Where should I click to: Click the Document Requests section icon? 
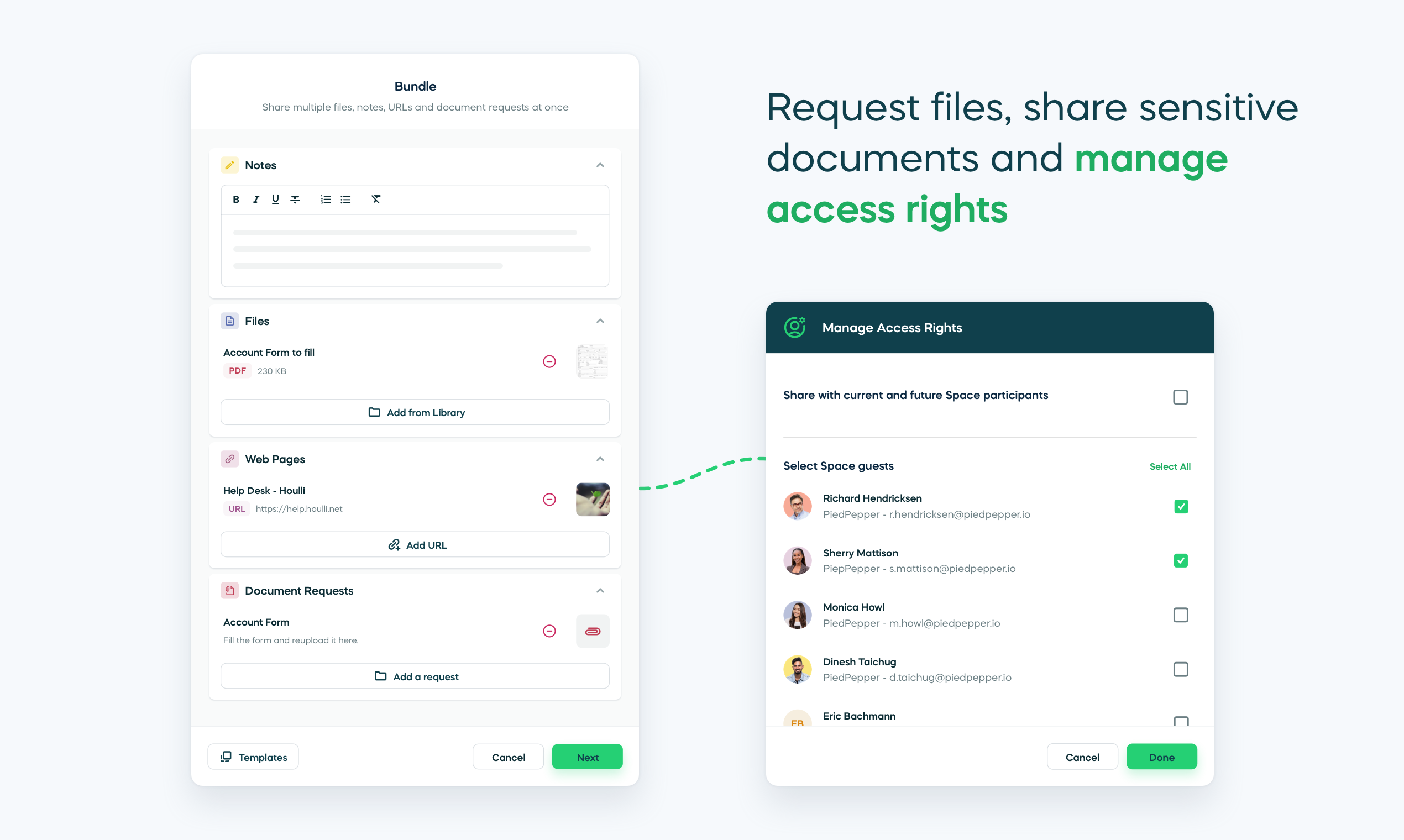(229, 590)
